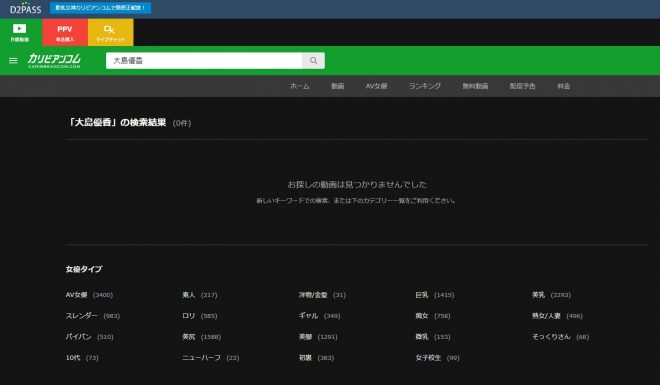Open the スレンダー (983) category link
The width and height of the screenshot is (660, 385).
click(93, 316)
